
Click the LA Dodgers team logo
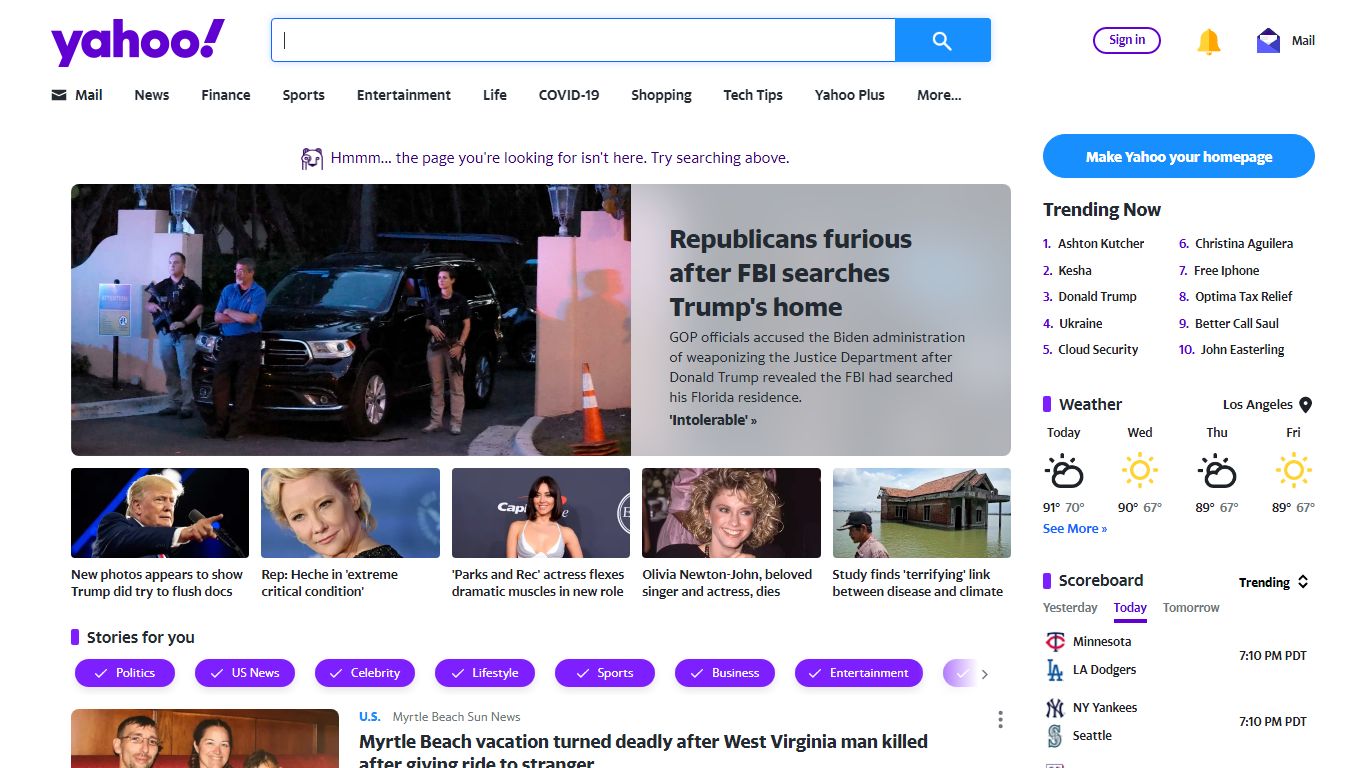click(x=1055, y=669)
